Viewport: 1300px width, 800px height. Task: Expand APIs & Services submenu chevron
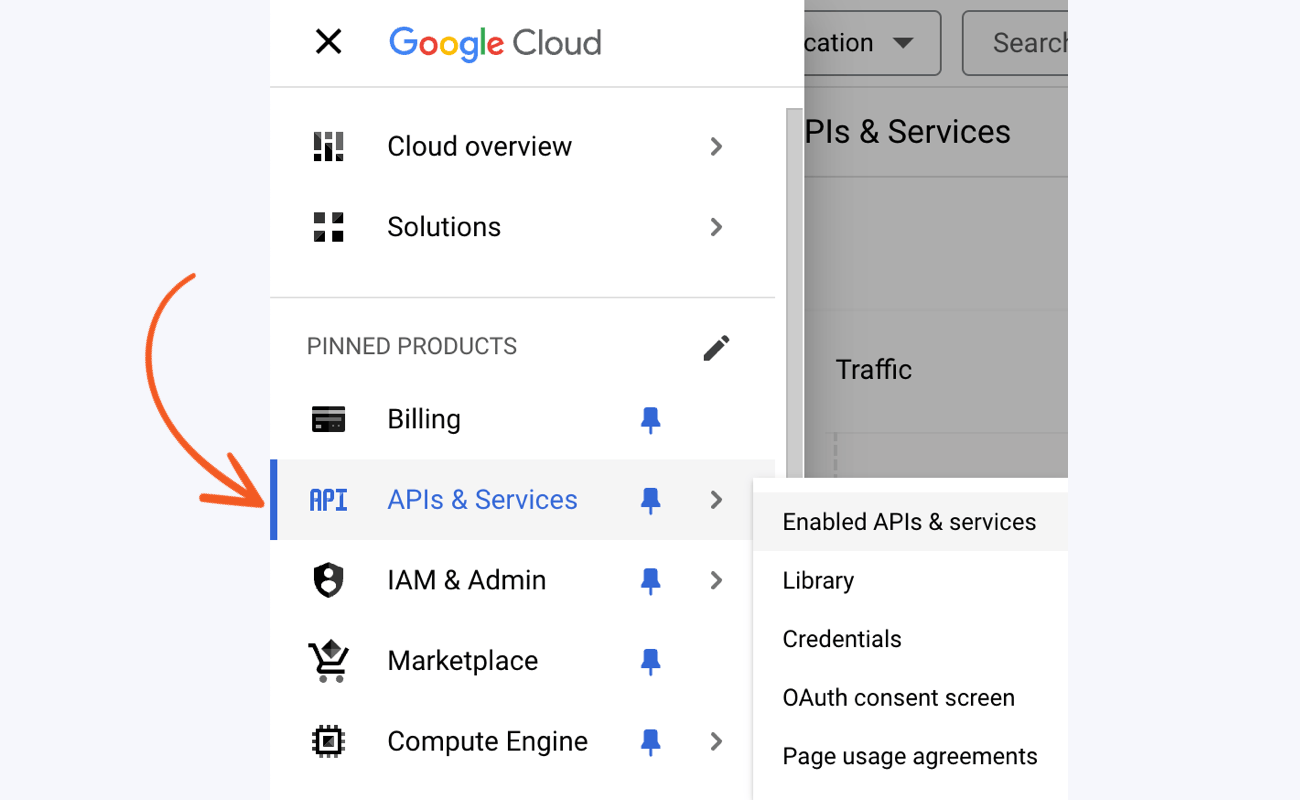pos(716,500)
